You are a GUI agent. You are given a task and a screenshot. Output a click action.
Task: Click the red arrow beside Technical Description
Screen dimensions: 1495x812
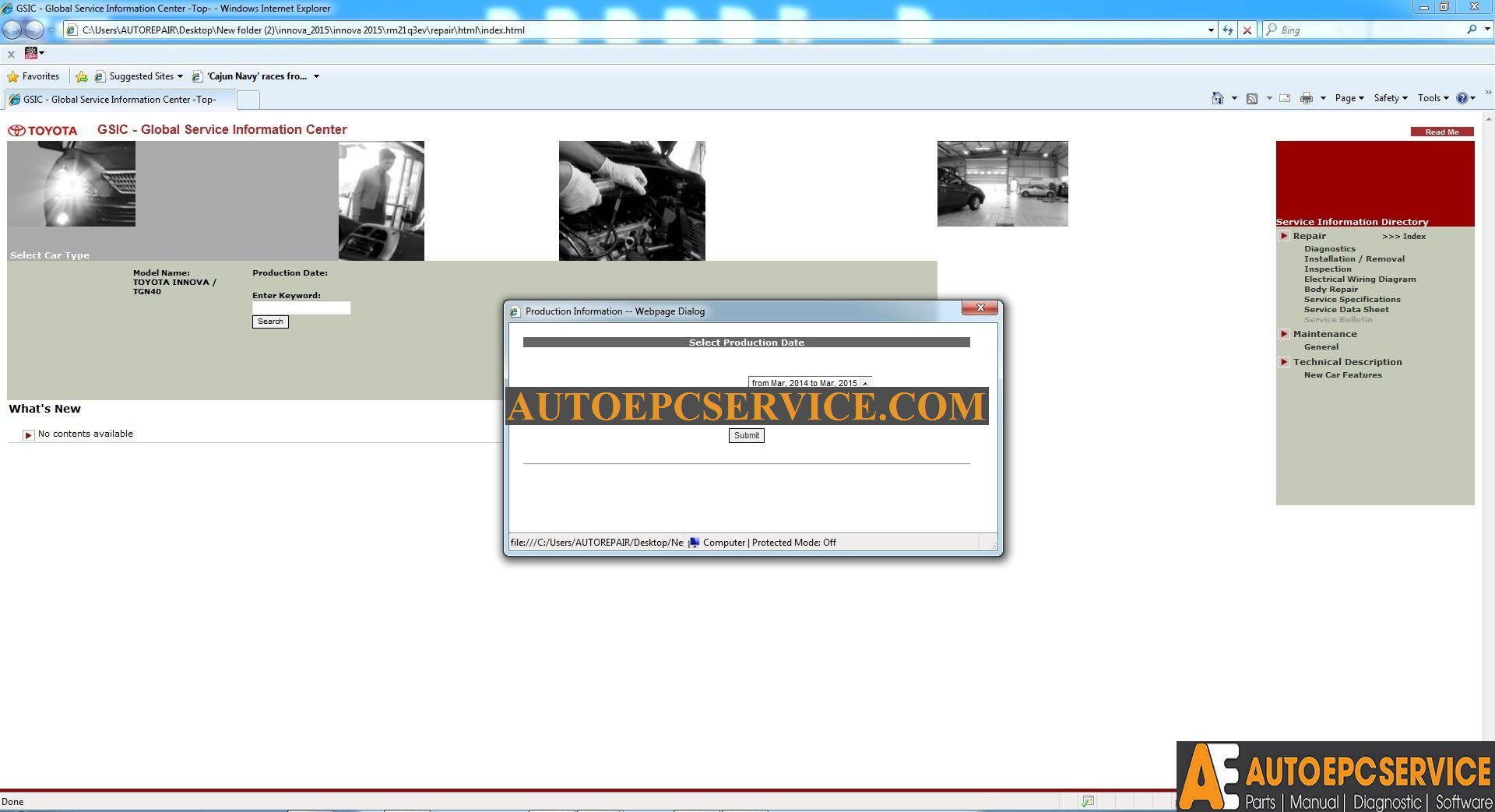point(1284,362)
